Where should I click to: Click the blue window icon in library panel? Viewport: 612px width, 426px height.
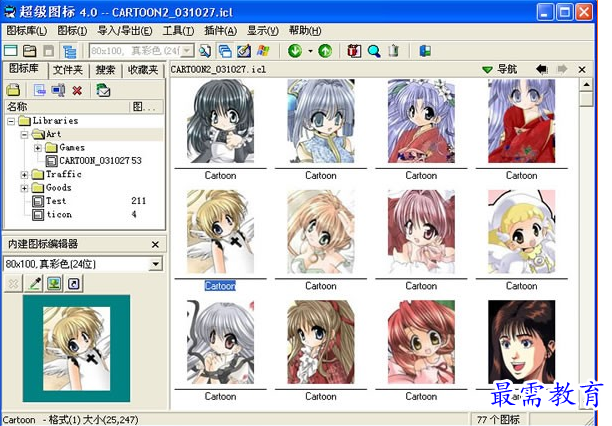tap(39, 90)
